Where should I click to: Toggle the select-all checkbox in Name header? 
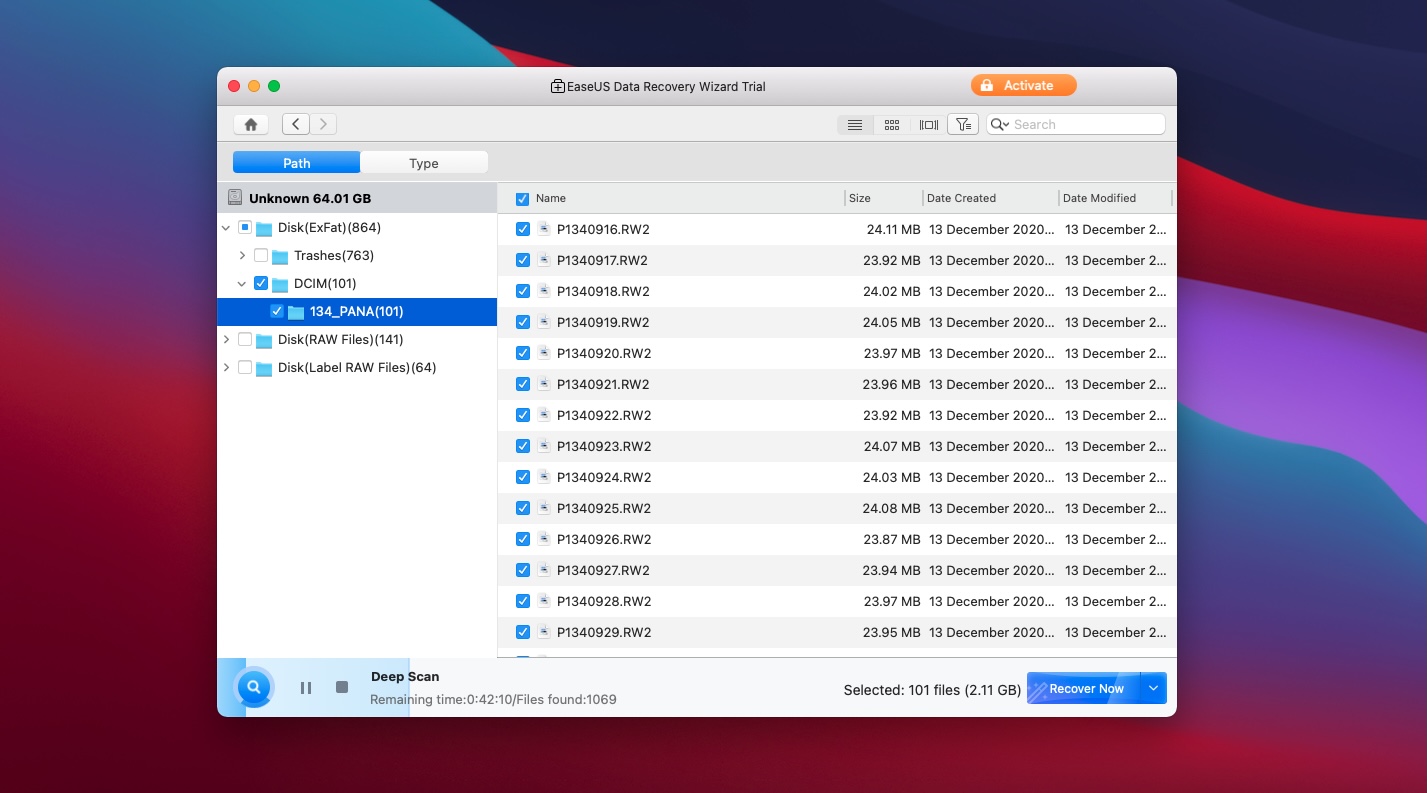522,199
